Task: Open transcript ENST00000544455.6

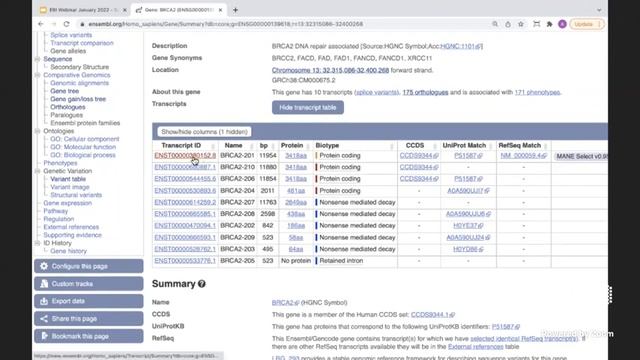Action: pyautogui.click(x=185, y=179)
